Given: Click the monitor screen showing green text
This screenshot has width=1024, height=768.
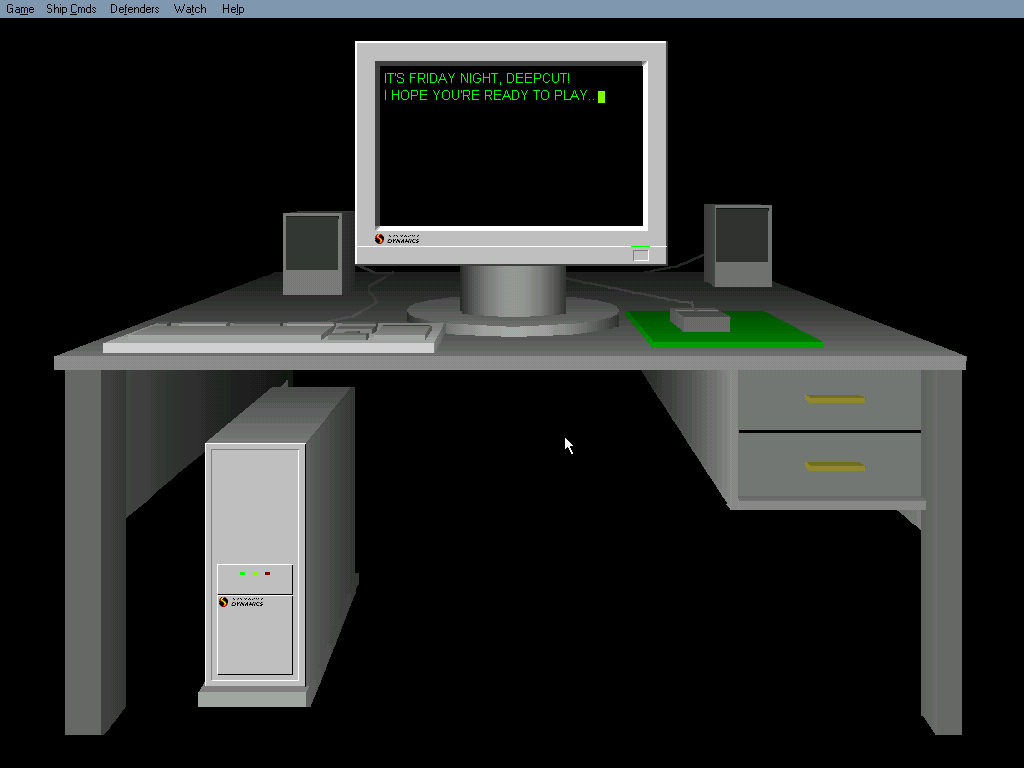Looking at the screenshot, I should click(x=511, y=146).
